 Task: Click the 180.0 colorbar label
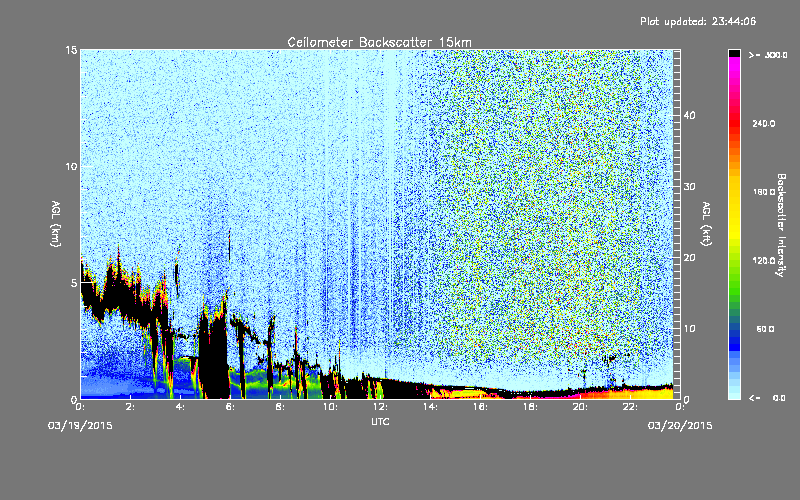pyautogui.click(x=764, y=192)
